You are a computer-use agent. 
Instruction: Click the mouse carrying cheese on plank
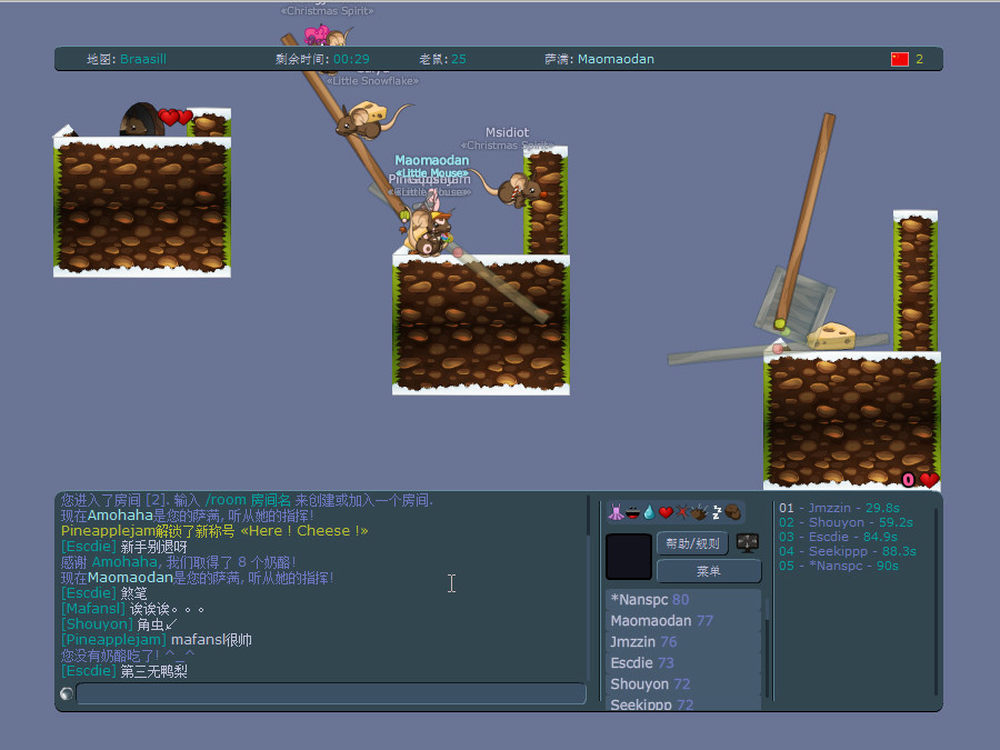click(x=367, y=120)
